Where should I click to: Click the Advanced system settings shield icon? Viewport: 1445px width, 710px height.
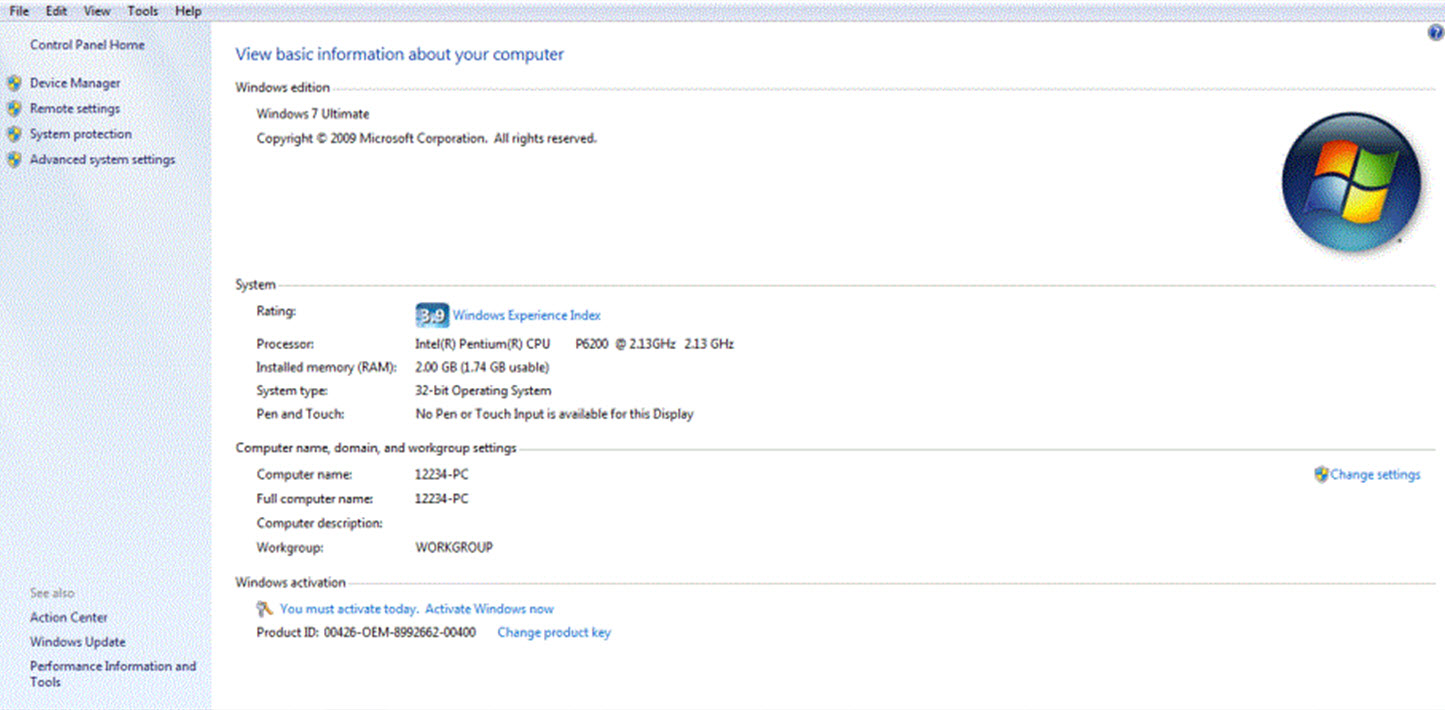14,160
